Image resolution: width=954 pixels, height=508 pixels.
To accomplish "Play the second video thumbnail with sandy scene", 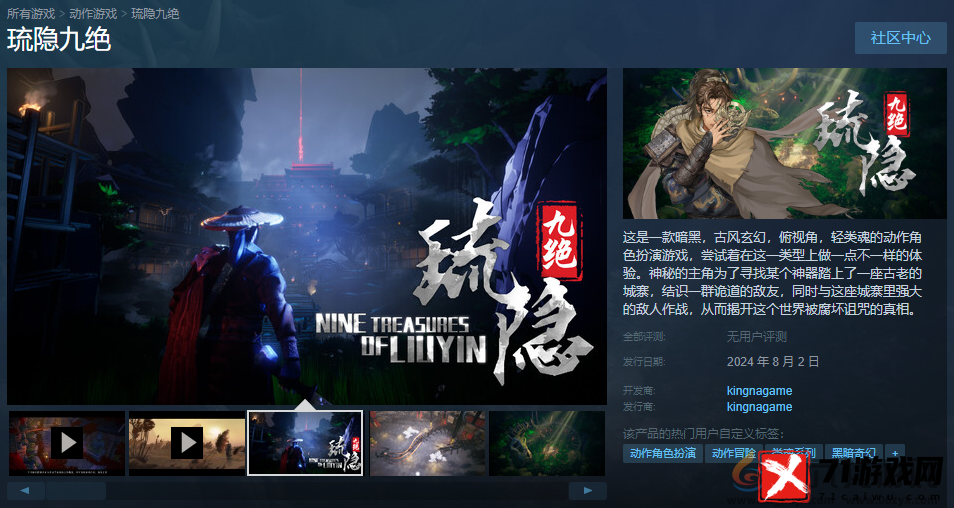I will [187, 443].
